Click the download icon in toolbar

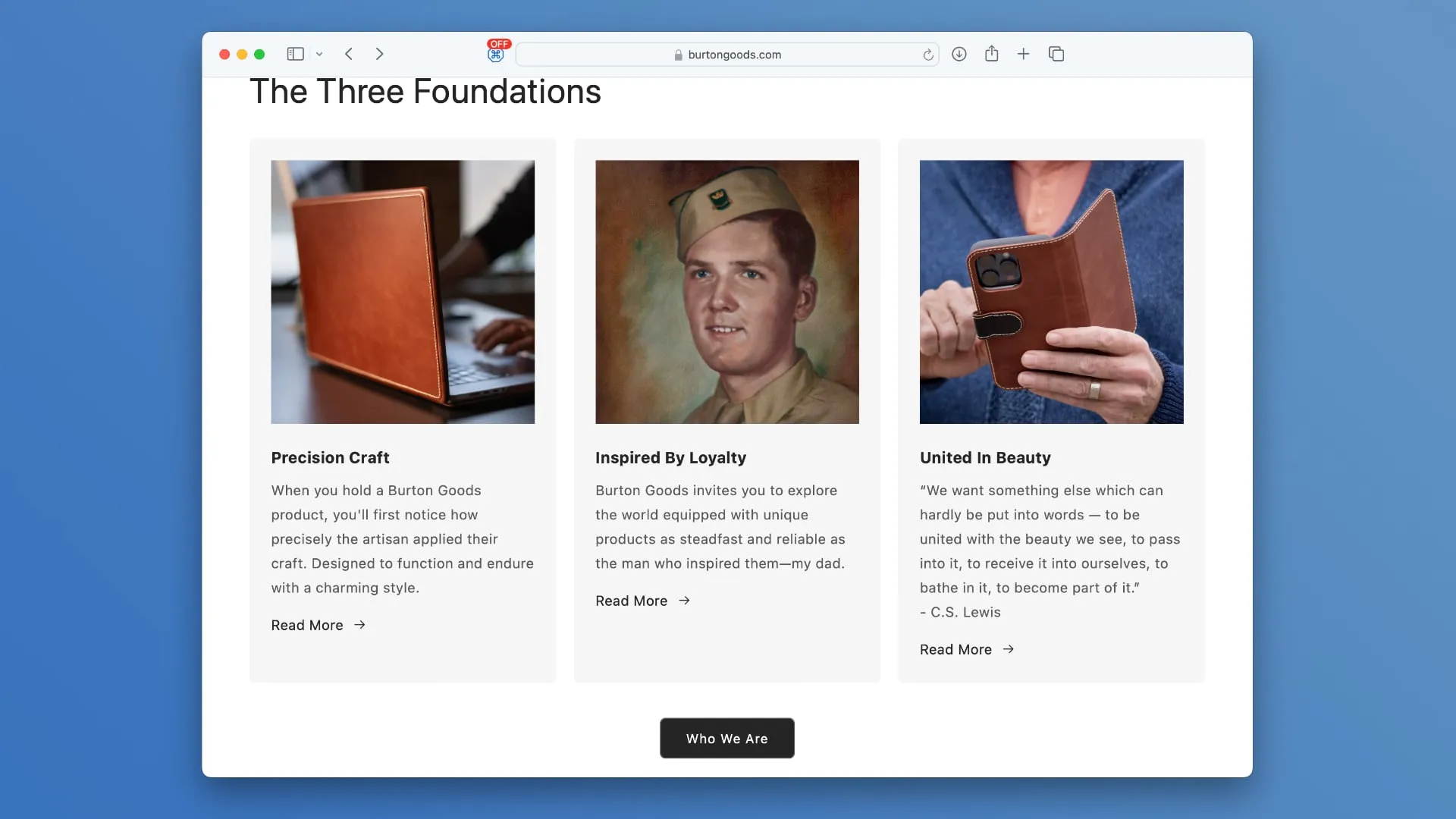click(x=958, y=54)
